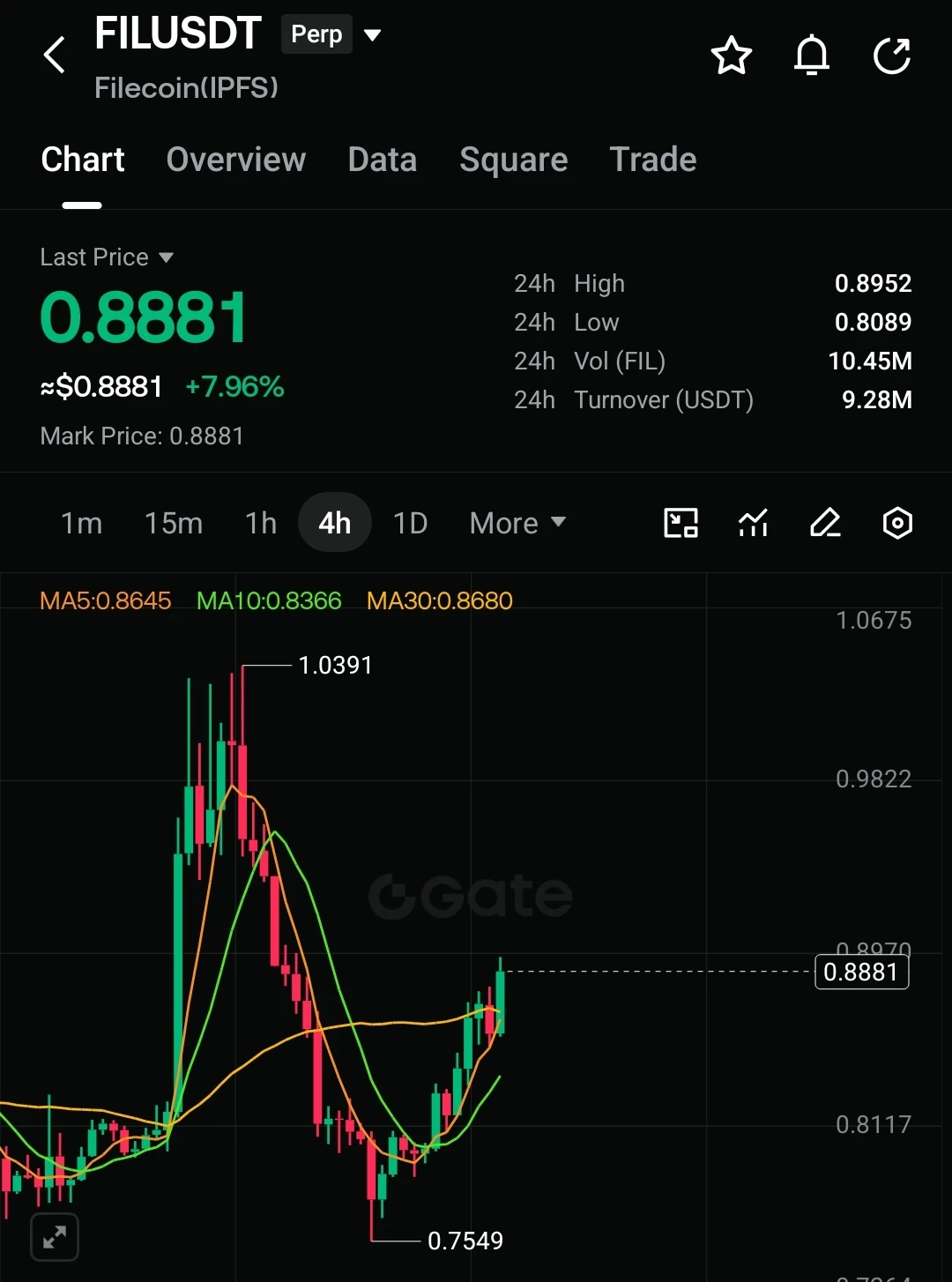952x1282 pixels.
Task: Tap the ≈$0.8881 fiat price
Action: coord(101,387)
